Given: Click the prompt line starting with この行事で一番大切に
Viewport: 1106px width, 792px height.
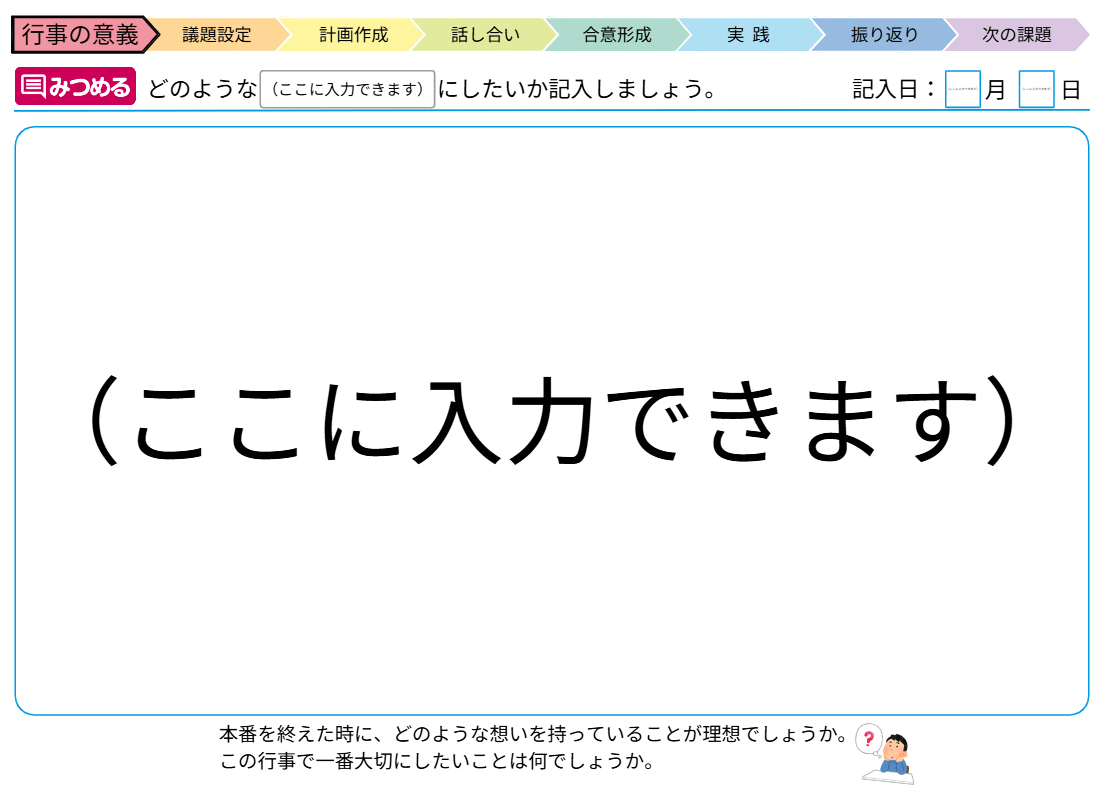Looking at the screenshot, I should coord(437,762).
